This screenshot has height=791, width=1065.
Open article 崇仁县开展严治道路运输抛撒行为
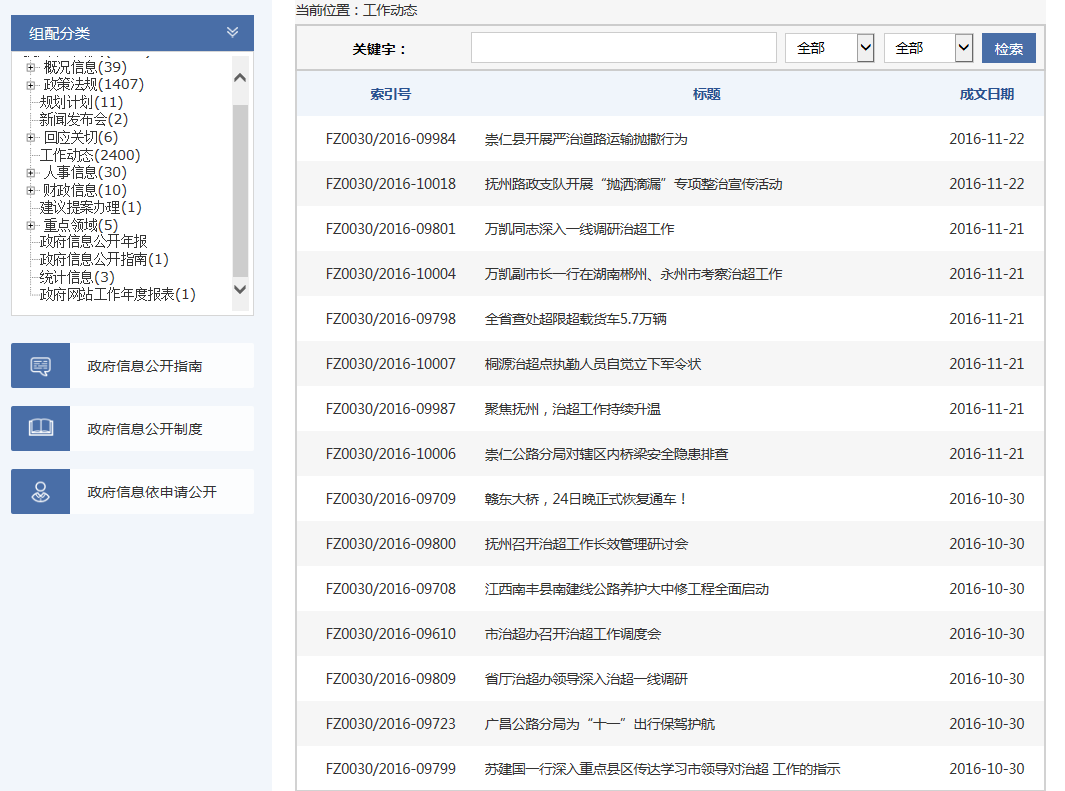click(x=586, y=139)
